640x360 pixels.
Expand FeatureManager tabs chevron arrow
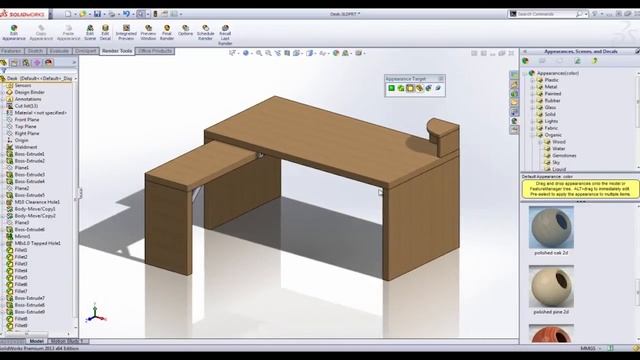pos(74,62)
